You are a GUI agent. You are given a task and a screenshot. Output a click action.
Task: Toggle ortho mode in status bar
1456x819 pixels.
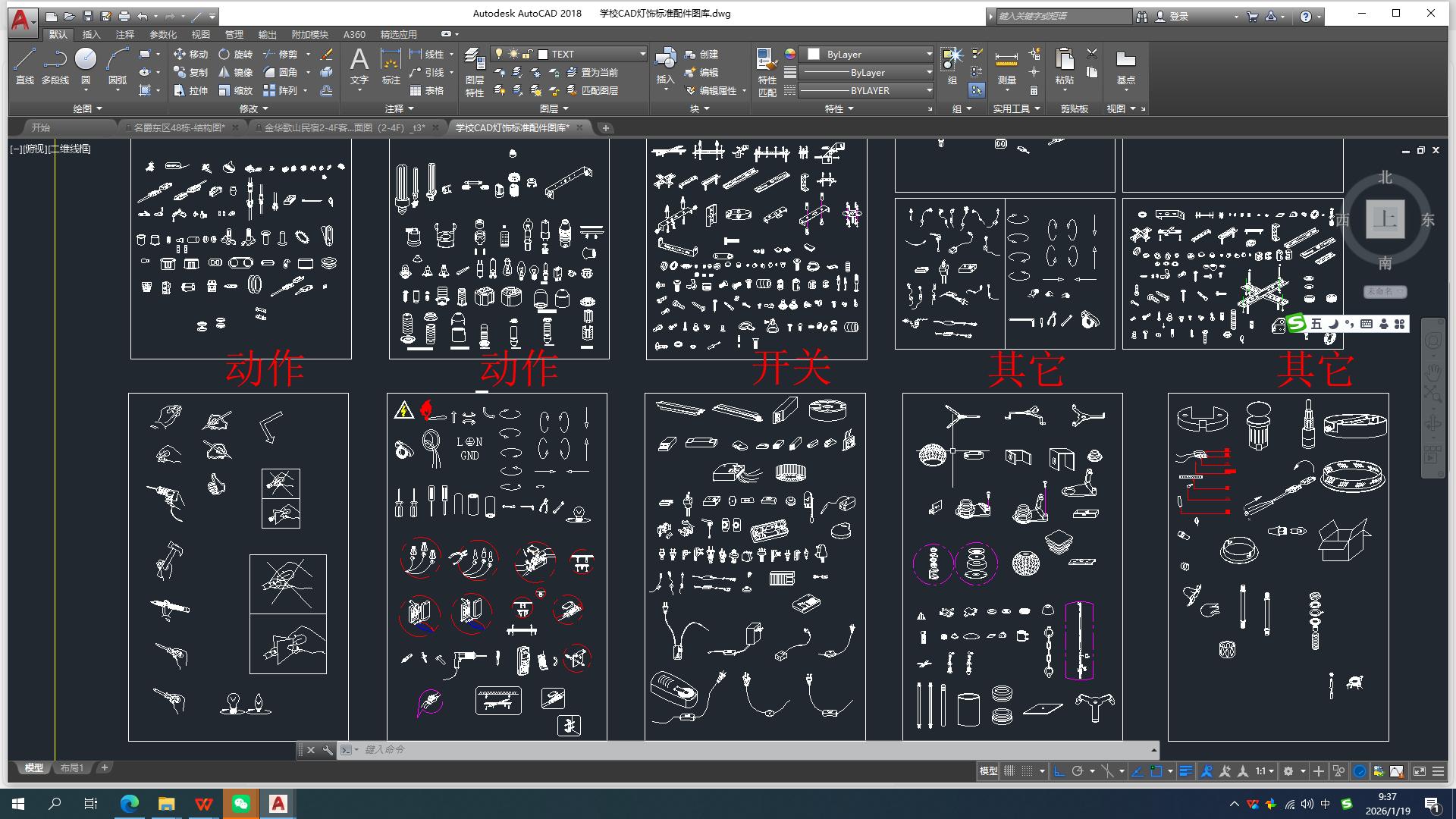[x=1059, y=771]
